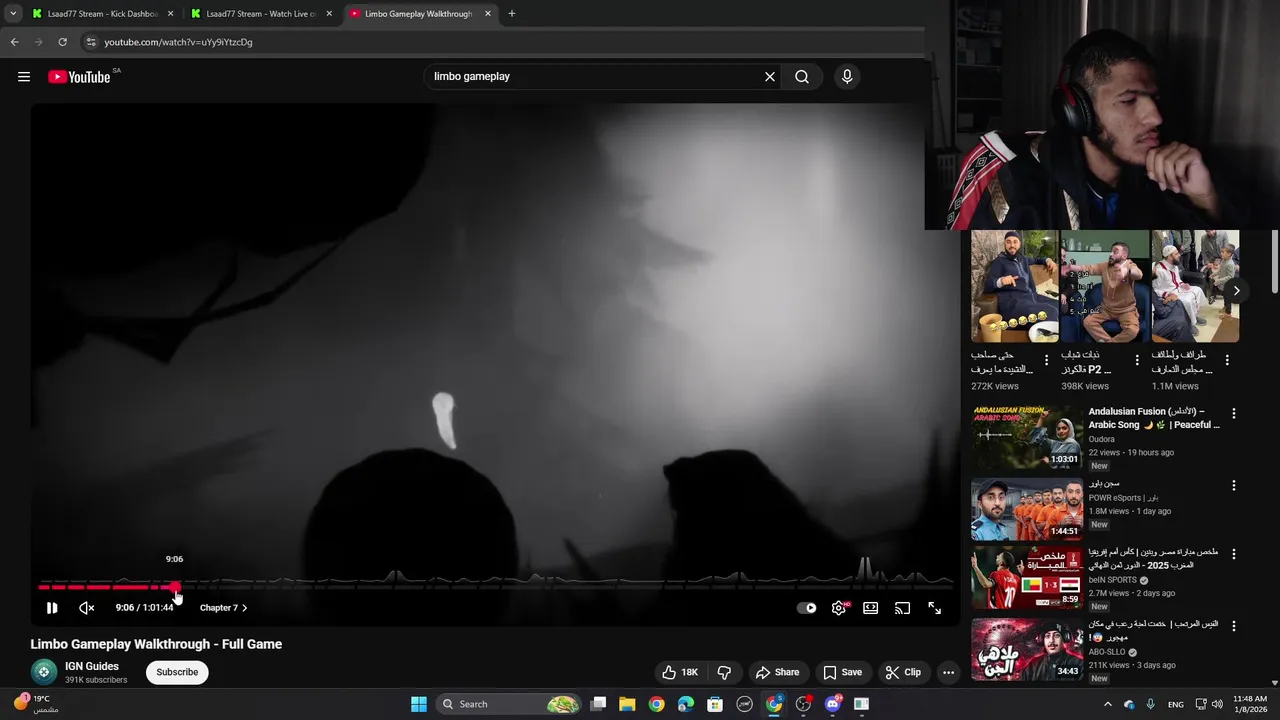Go to the YouTube home logo
1280x720 pixels.
tap(79, 77)
